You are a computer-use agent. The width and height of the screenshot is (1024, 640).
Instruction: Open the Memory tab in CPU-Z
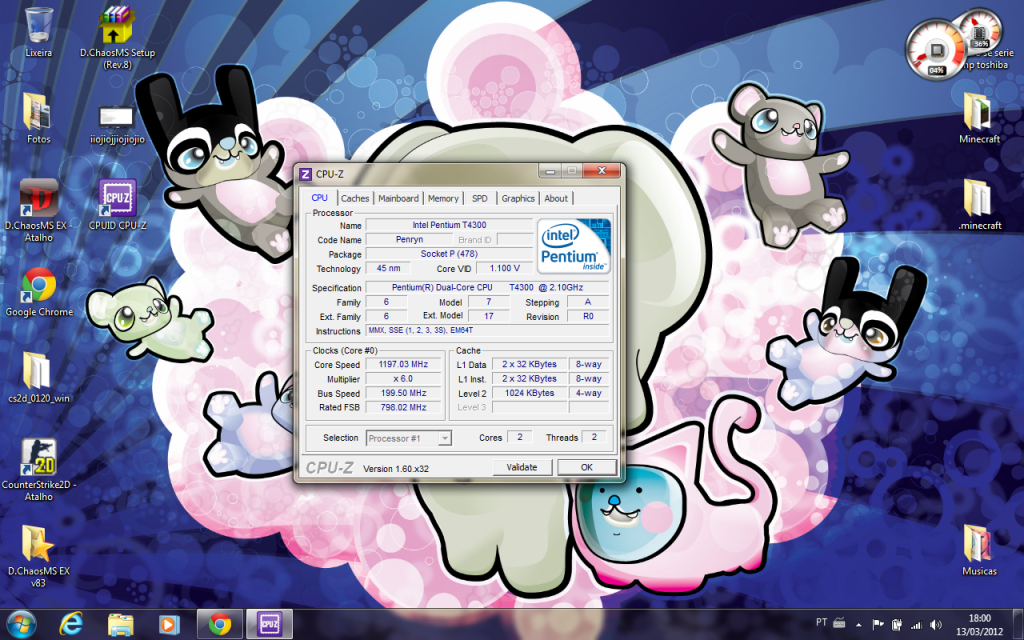click(x=443, y=198)
